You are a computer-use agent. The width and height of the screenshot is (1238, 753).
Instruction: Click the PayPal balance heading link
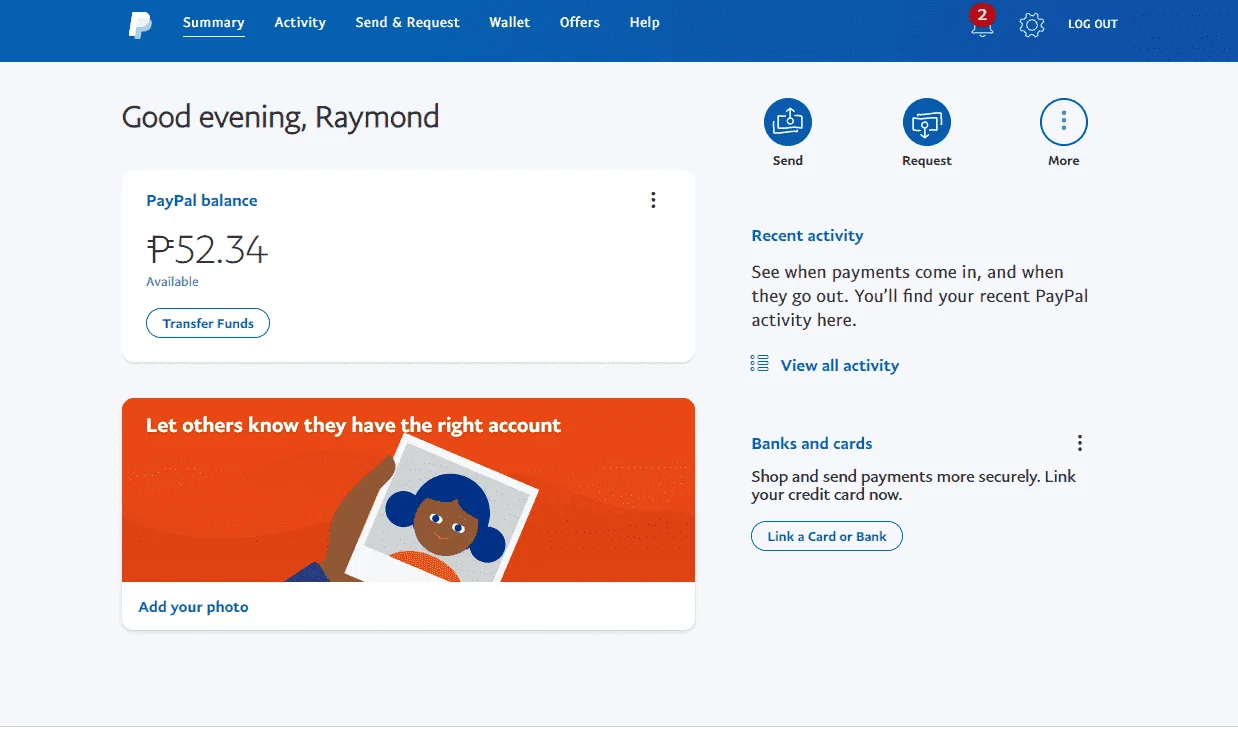click(x=202, y=200)
